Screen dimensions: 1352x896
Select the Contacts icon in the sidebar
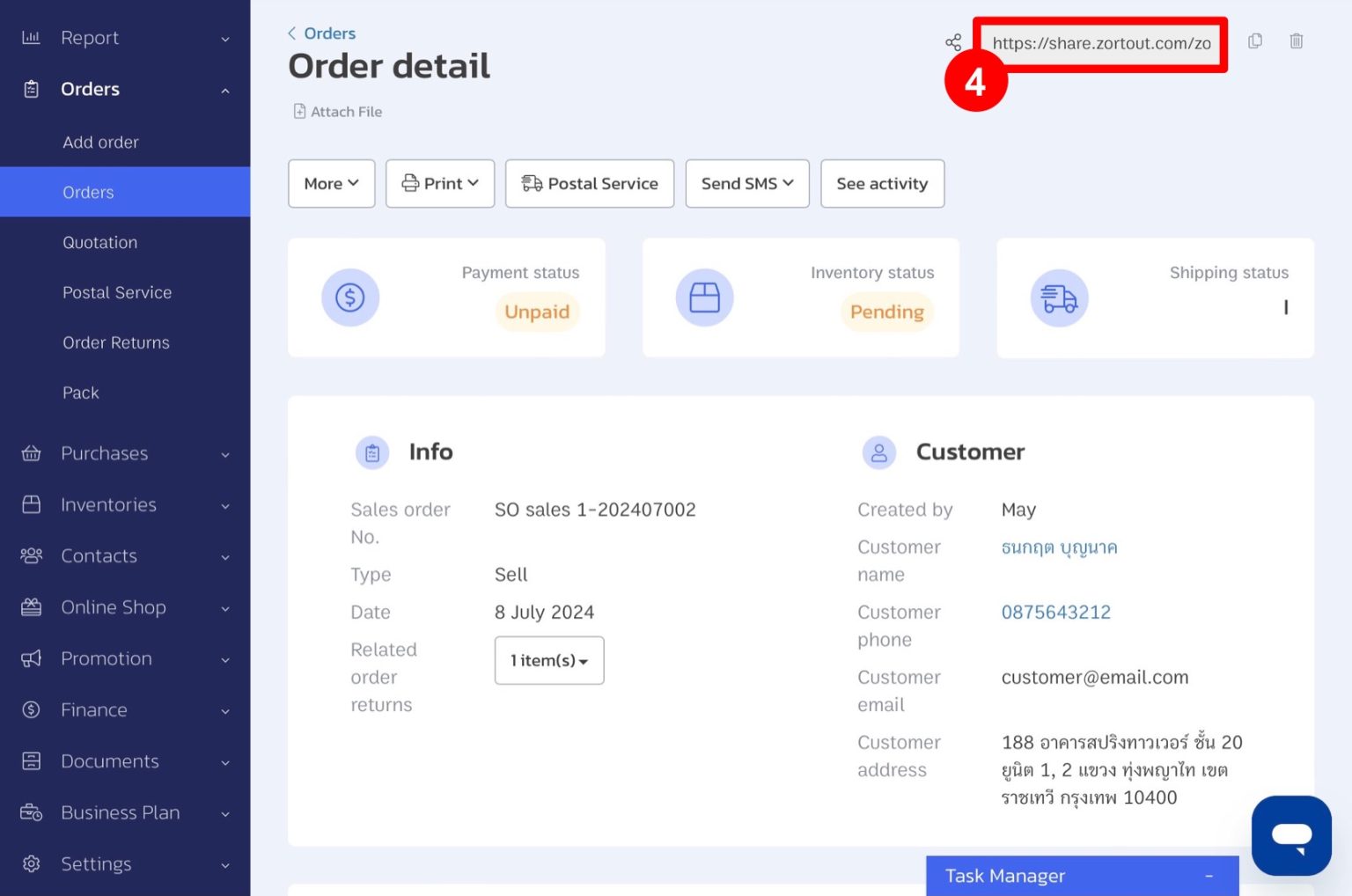(x=32, y=555)
